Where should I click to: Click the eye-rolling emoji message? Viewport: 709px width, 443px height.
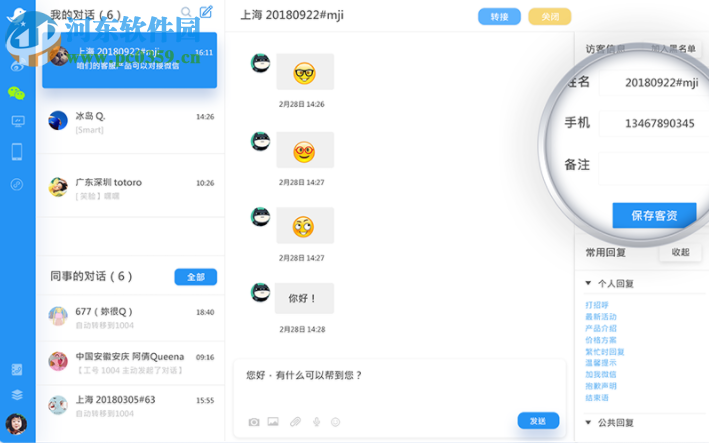305,226
